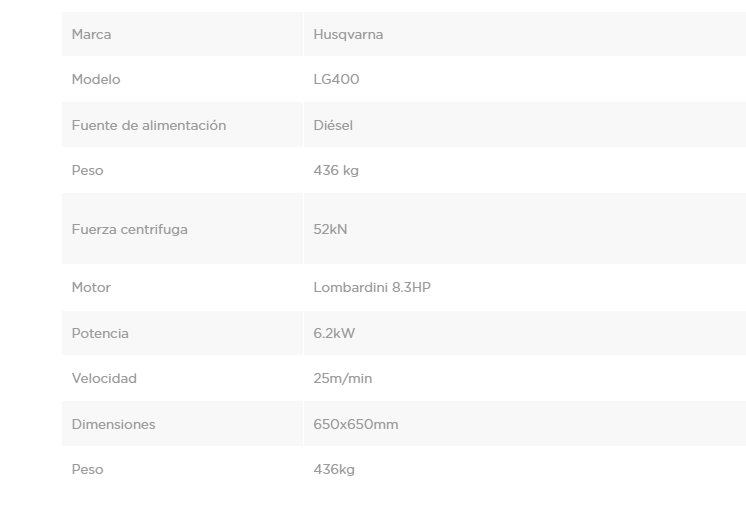The image size is (746, 509).
Task: Click the Modelo row label
Action: [96, 80]
